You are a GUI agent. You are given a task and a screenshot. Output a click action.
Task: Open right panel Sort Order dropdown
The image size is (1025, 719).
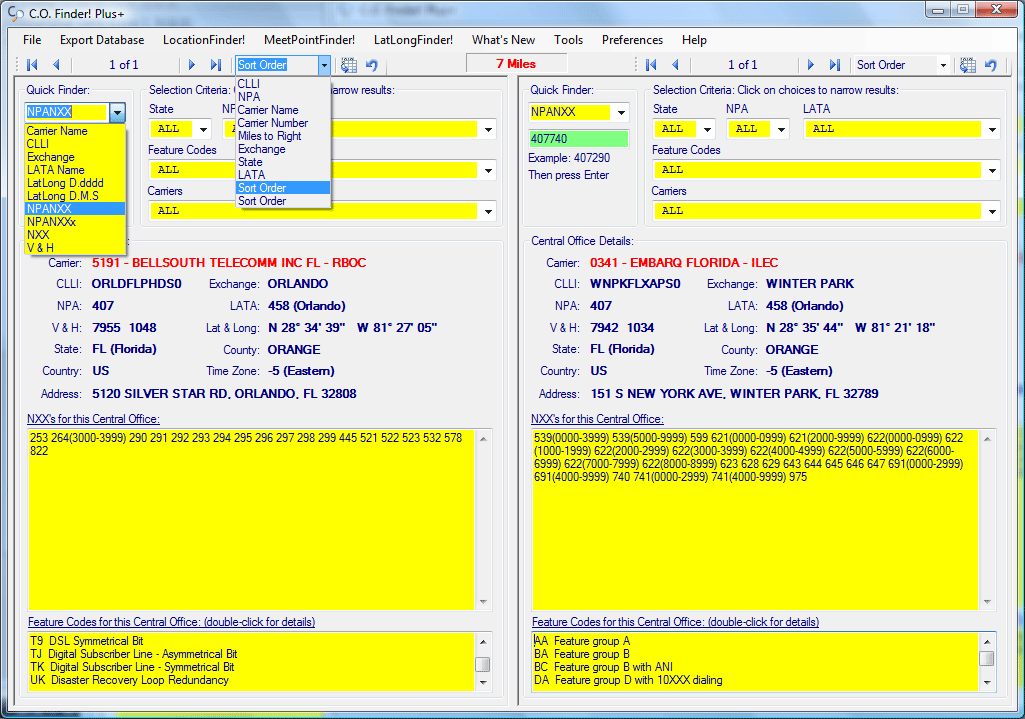click(x=943, y=65)
